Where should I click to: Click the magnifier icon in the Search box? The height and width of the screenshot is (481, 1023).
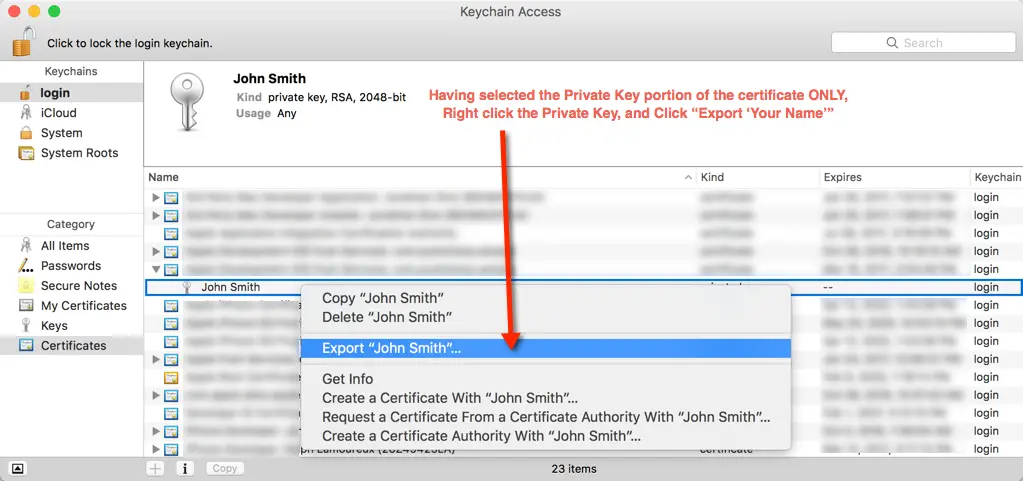point(892,43)
